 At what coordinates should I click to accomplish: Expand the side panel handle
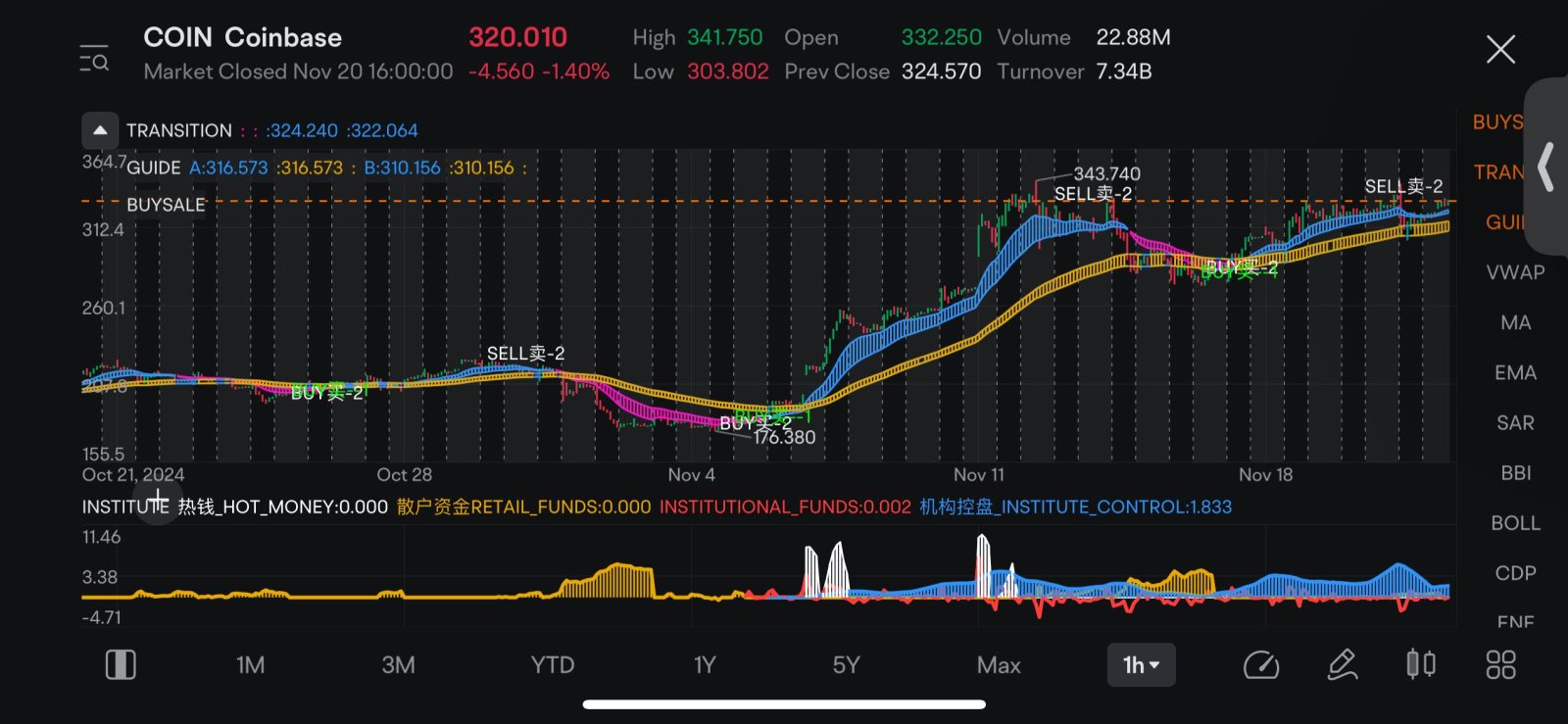[1545, 167]
